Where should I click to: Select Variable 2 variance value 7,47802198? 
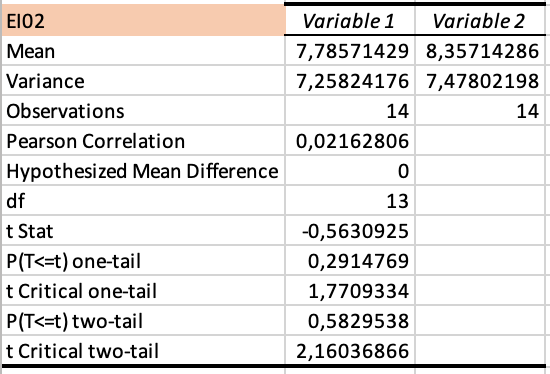click(x=479, y=81)
